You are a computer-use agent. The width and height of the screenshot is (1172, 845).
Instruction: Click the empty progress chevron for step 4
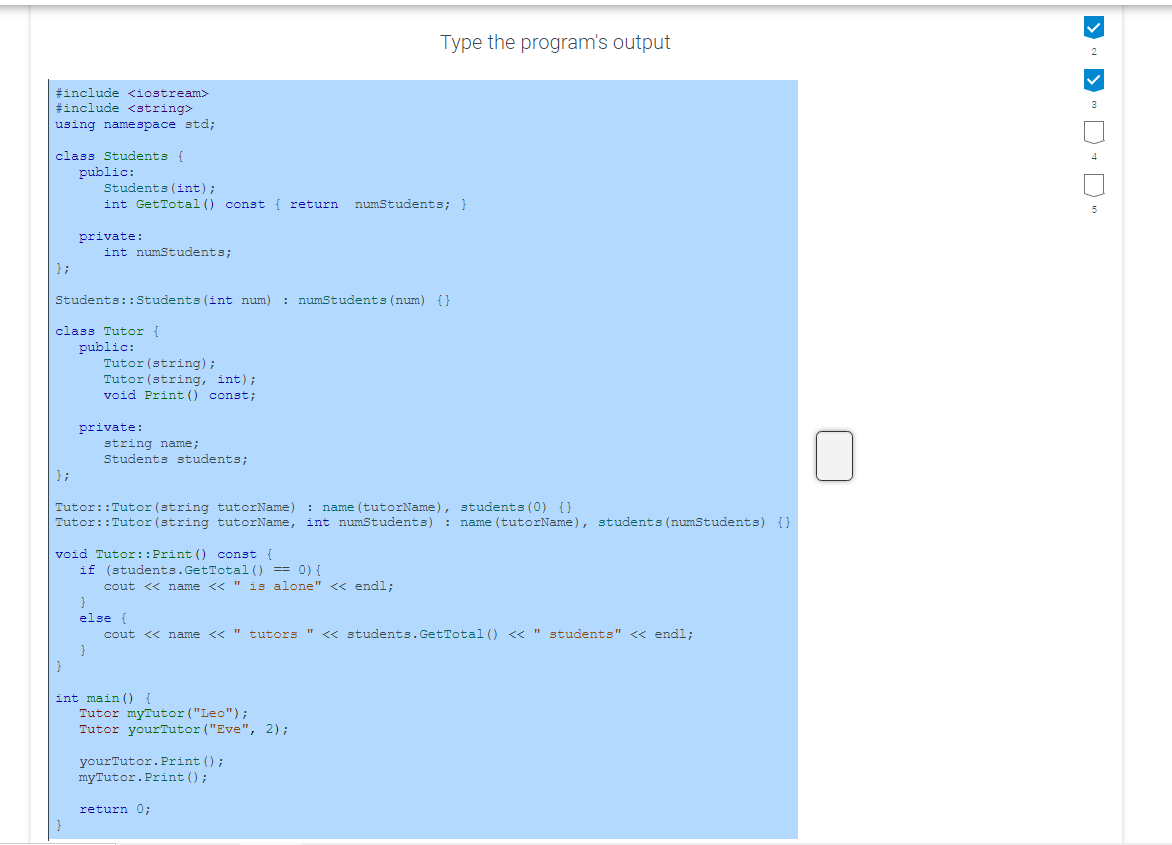pyautogui.click(x=1094, y=131)
